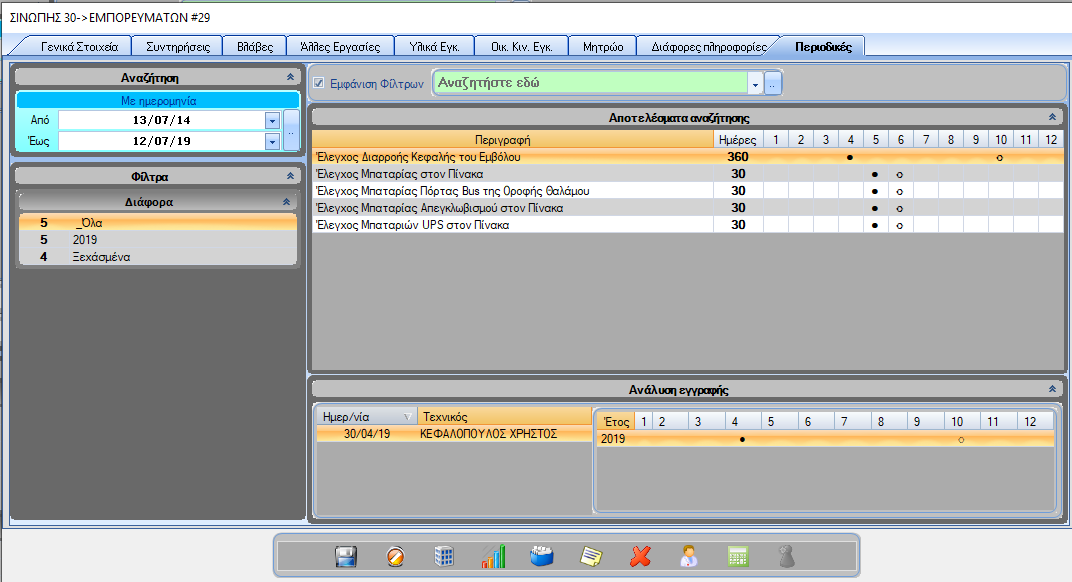Open the blue building grid icon
The image size is (1072, 582).
(x=444, y=556)
